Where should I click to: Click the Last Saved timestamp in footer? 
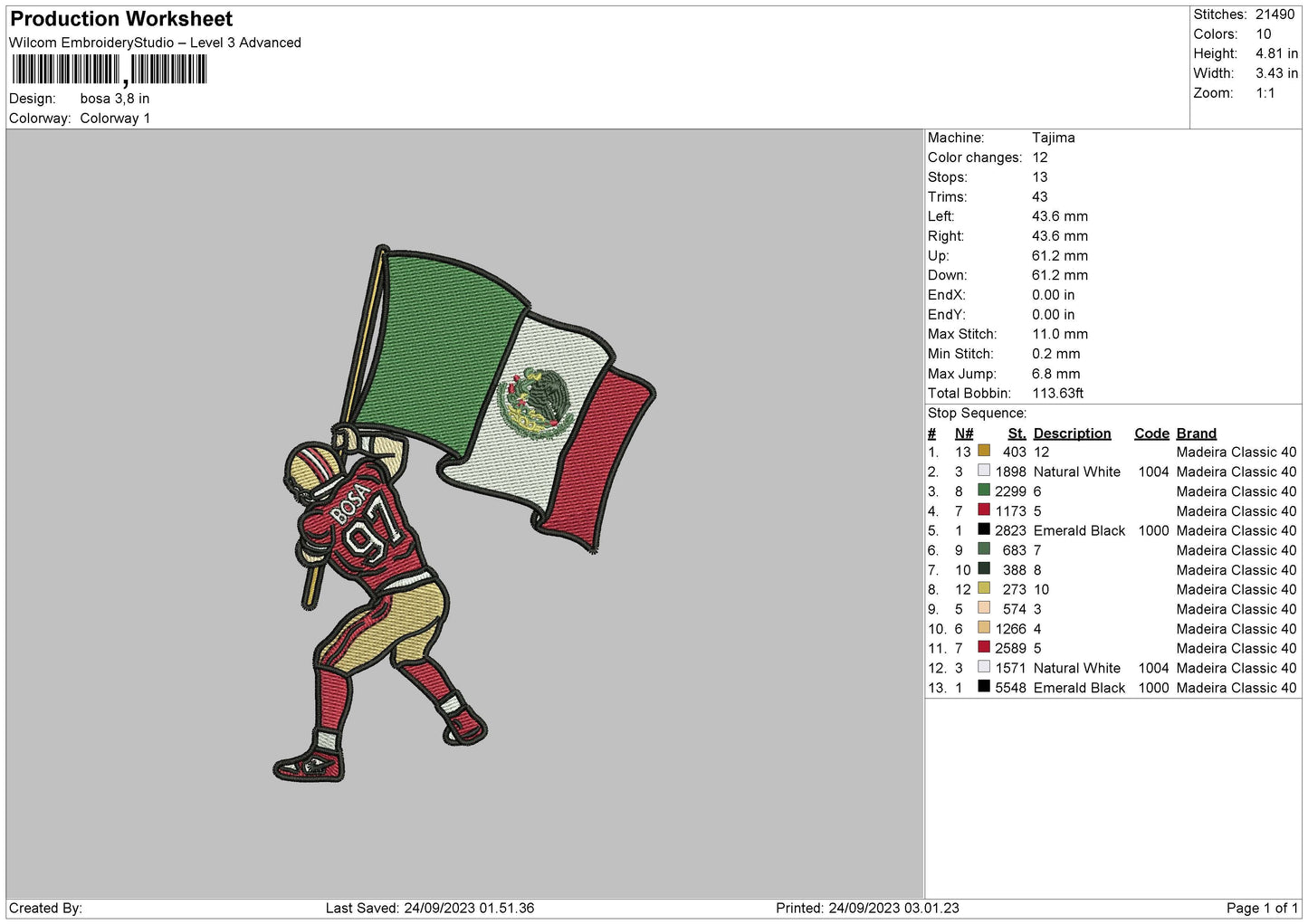(430, 909)
